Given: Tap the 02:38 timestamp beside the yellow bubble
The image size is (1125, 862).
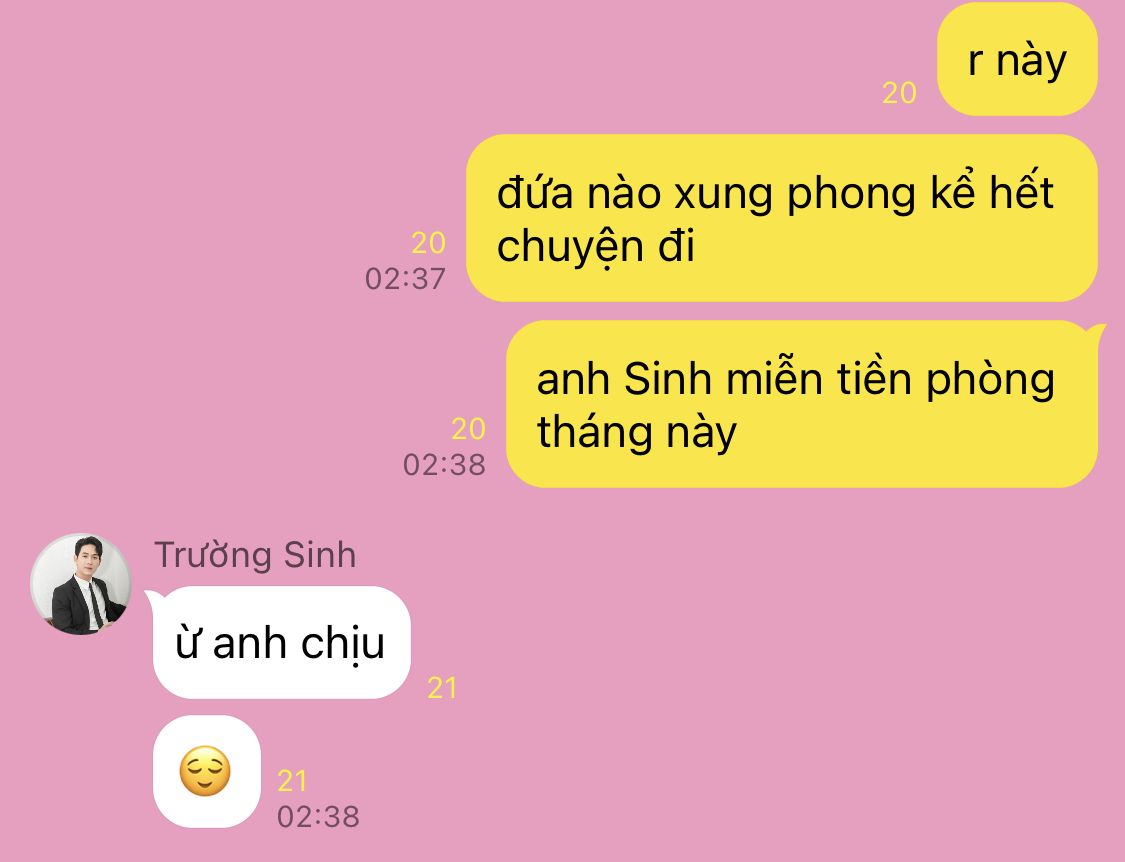Looking at the screenshot, I should [445, 464].
